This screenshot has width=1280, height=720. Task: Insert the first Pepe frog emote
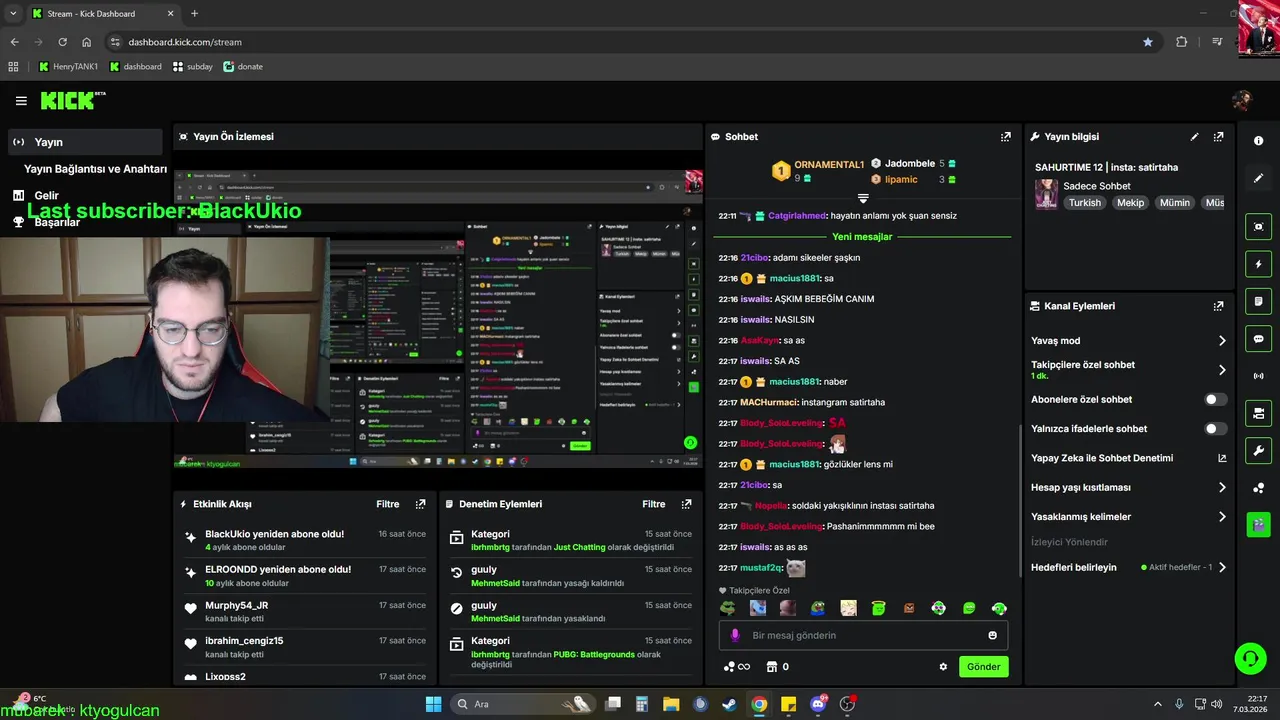pos(728,608)
